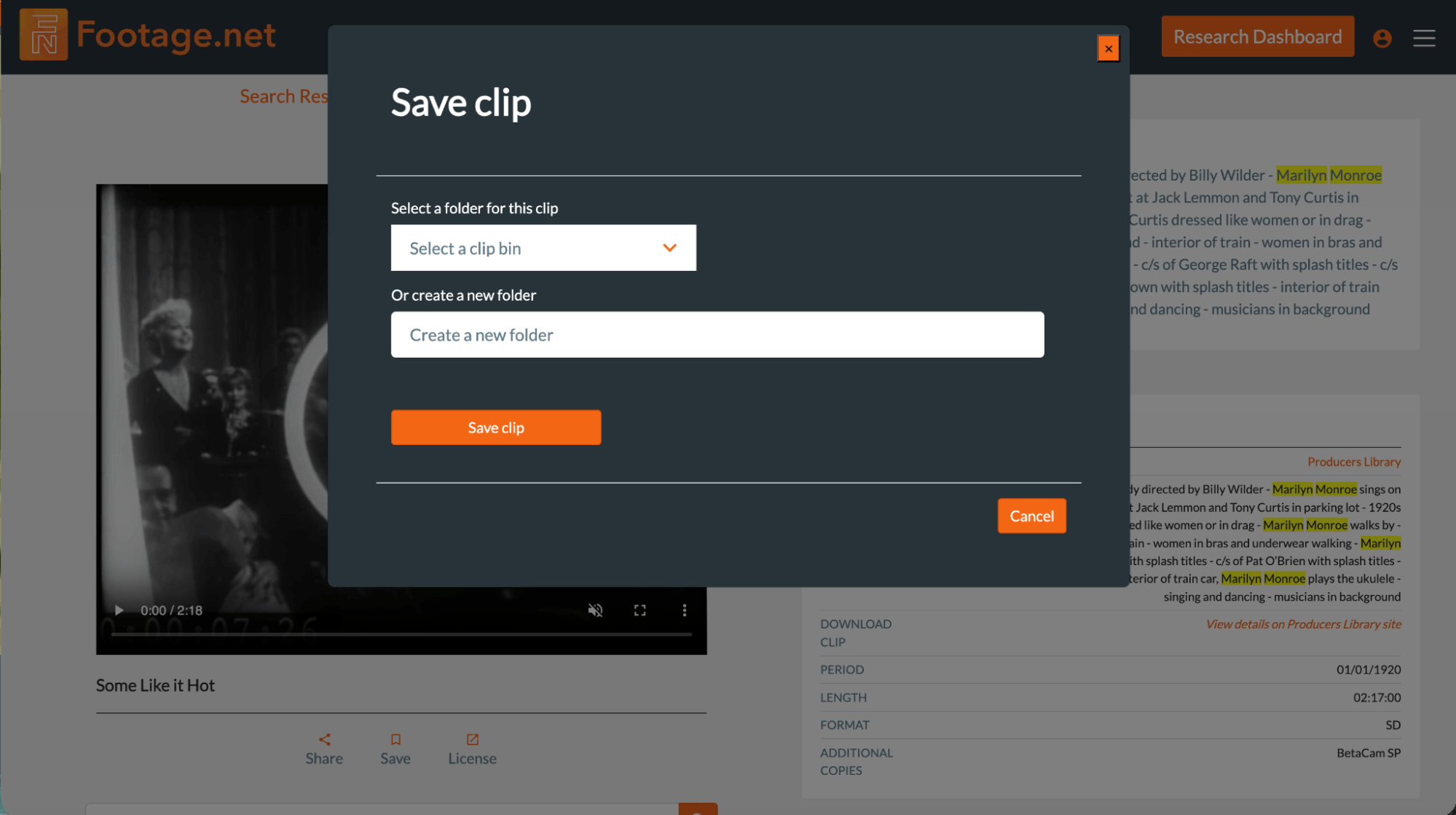
Task: Open the hamburger menu
Action: 1424,38
